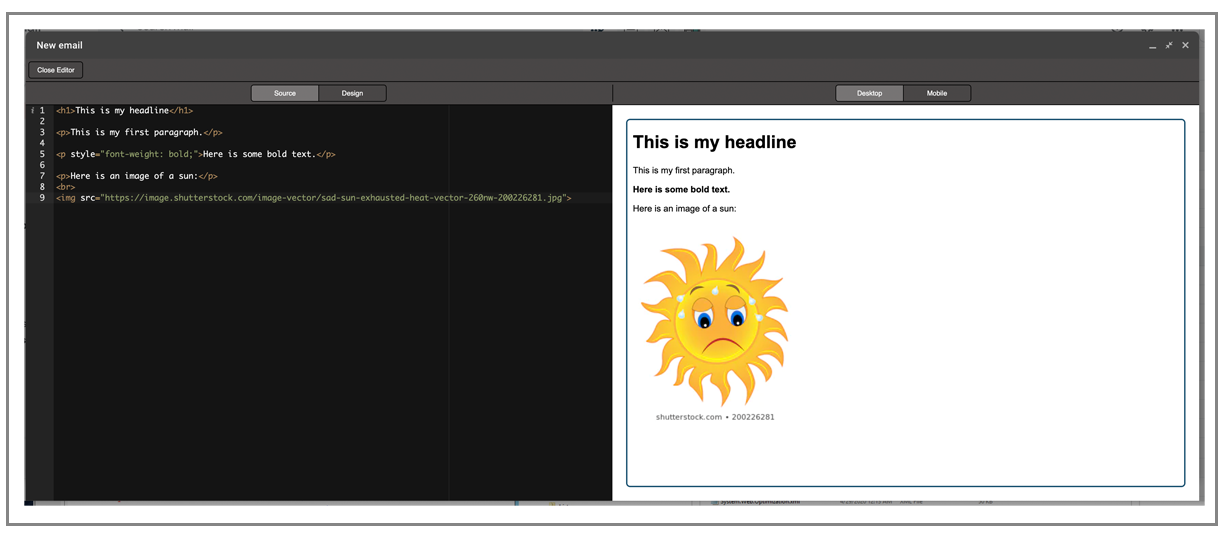
Task: Select the Desktop preview tab
Action: coord(869,93)
